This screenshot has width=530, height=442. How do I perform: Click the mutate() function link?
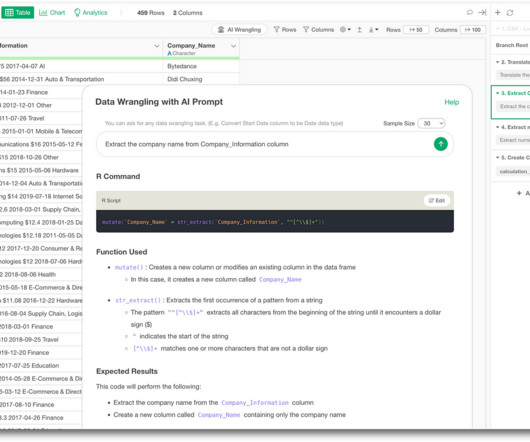click(129, 267)
